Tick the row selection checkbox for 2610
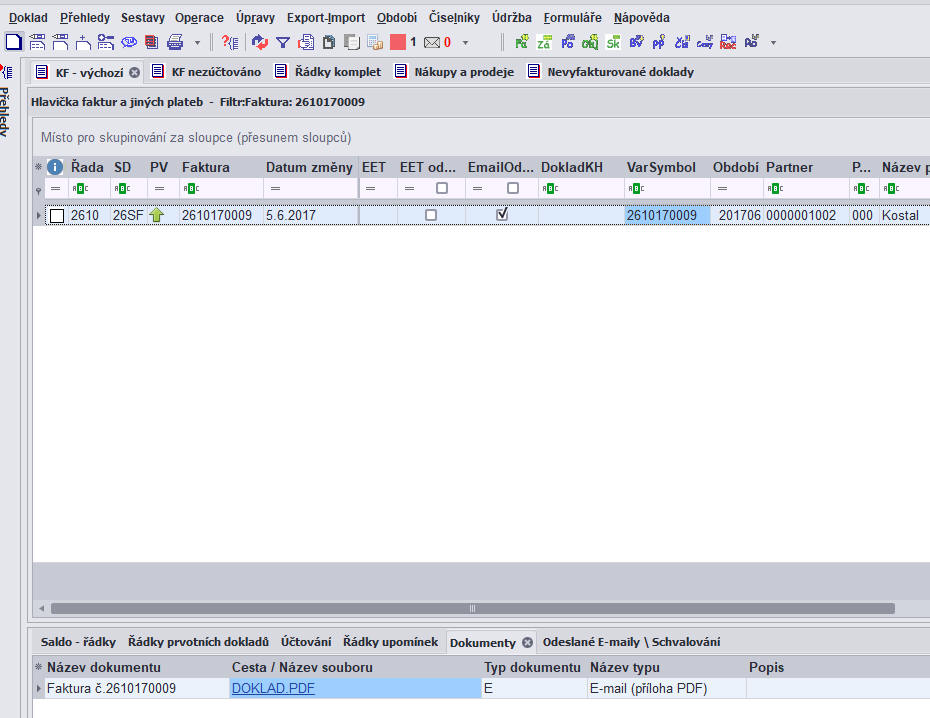930x718 pixels. coord(57,216)
